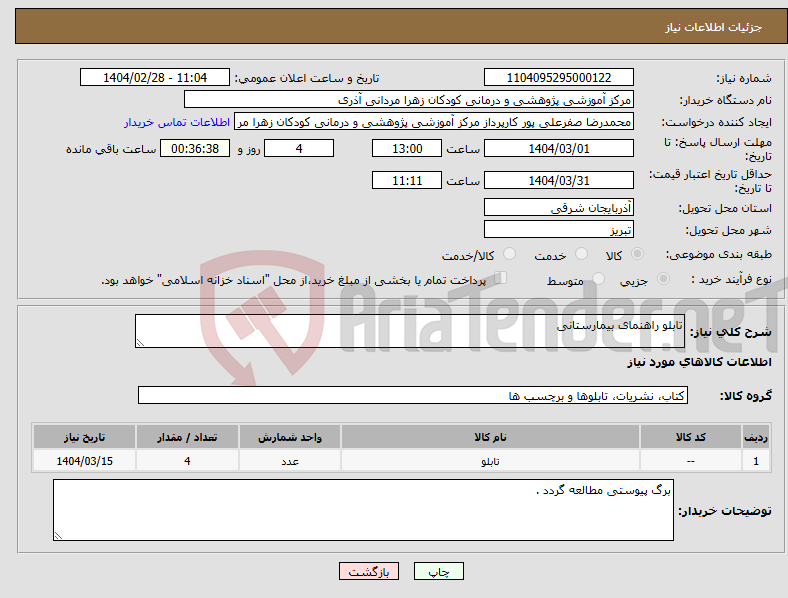Click the remaining time field 00:36:38
The image size is (788, 598).
[x=195, y=148]
